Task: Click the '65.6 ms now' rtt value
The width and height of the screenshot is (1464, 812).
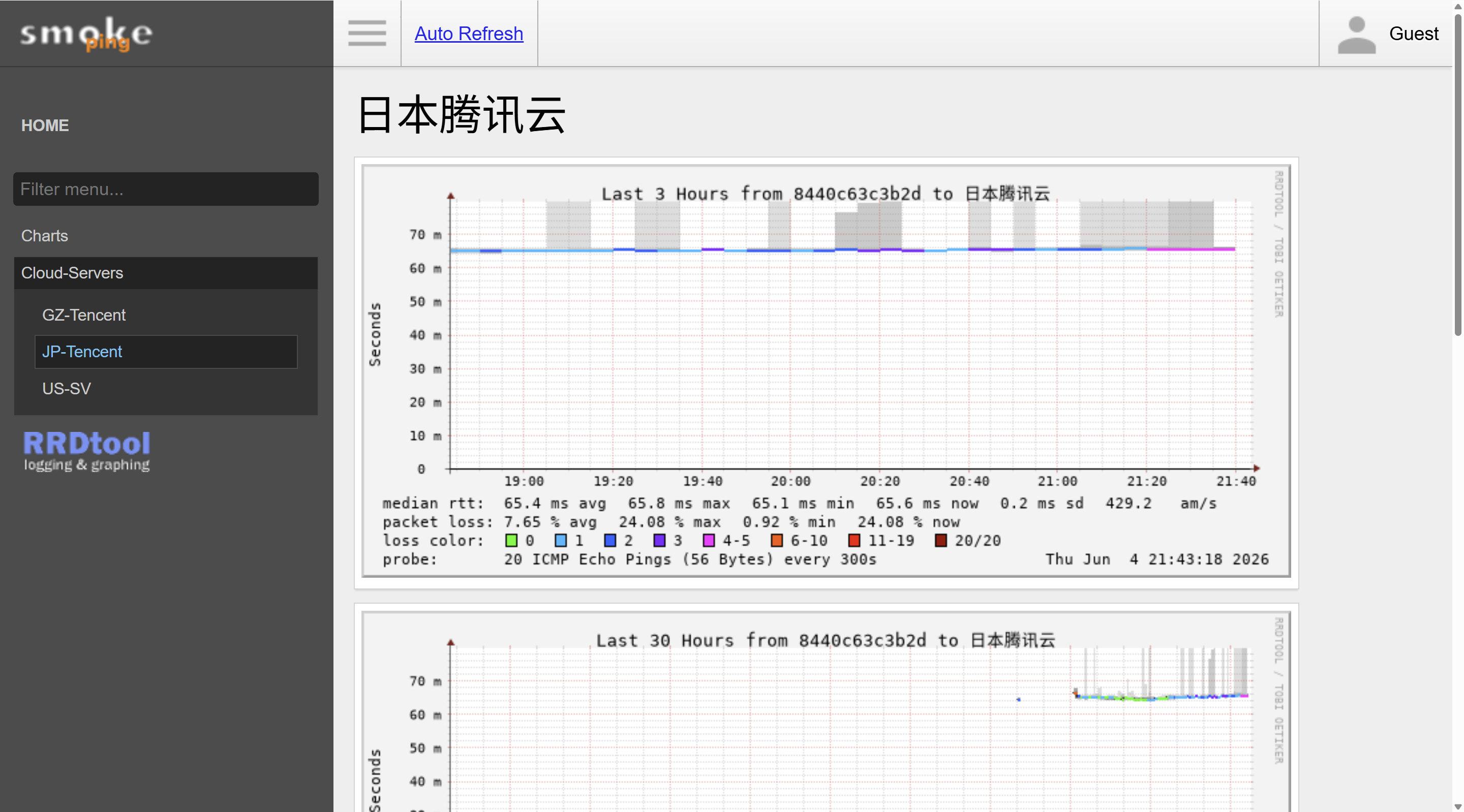Action: (x=927, y=504)
